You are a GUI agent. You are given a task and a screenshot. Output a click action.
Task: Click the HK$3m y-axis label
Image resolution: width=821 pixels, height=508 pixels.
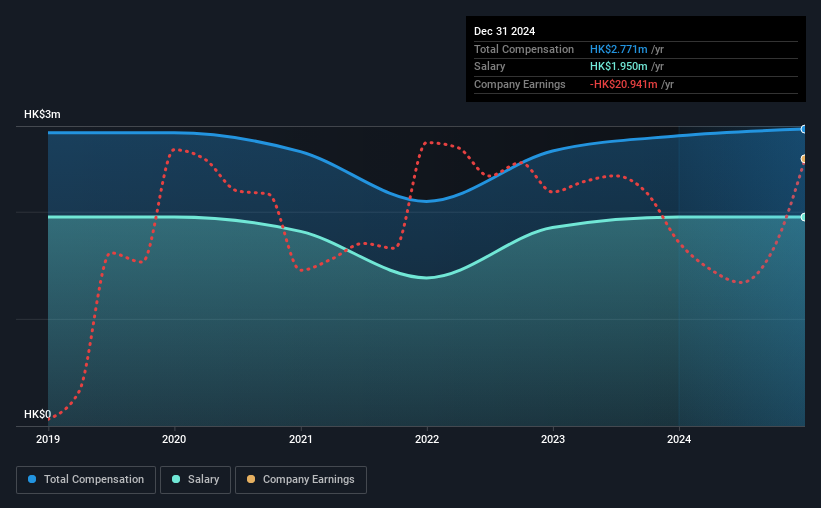42,114
